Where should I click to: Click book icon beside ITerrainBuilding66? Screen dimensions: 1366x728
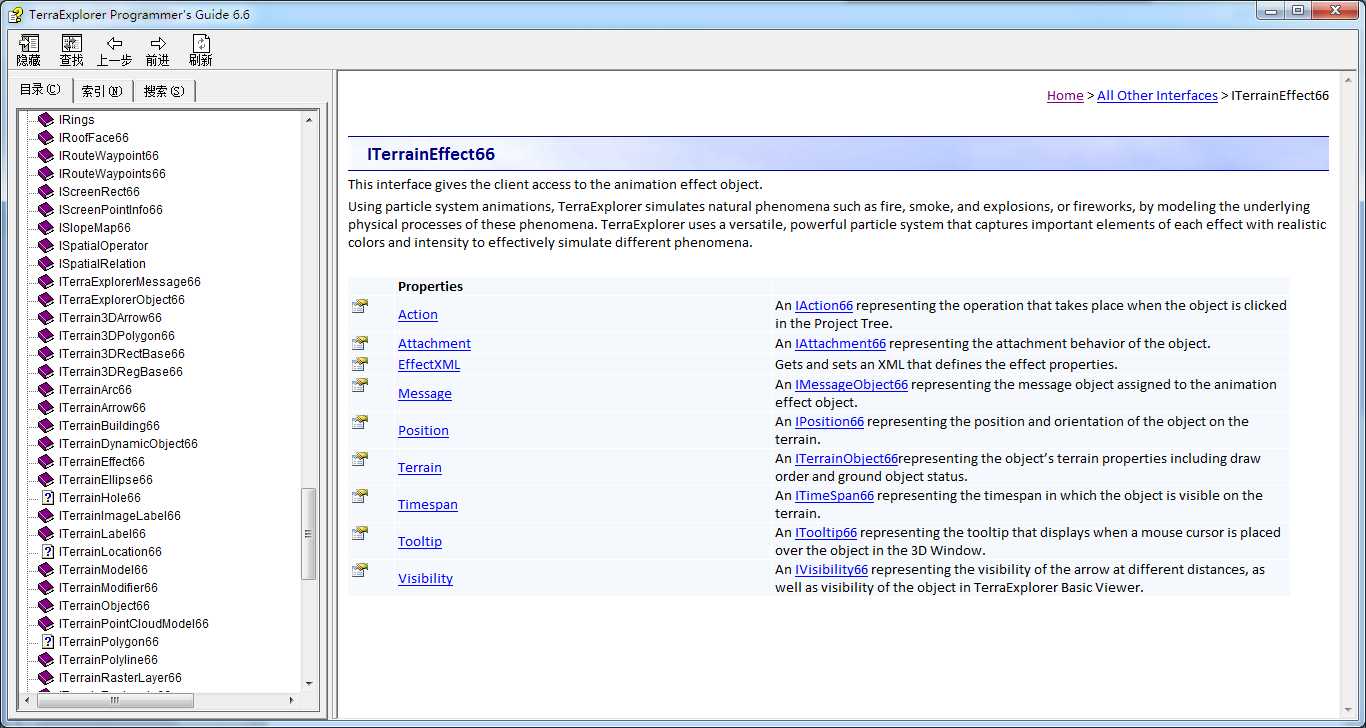tap(46, 426)
